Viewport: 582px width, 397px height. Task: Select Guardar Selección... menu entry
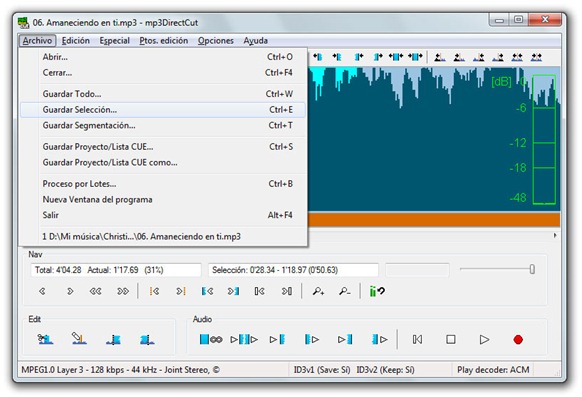point(163,110)
